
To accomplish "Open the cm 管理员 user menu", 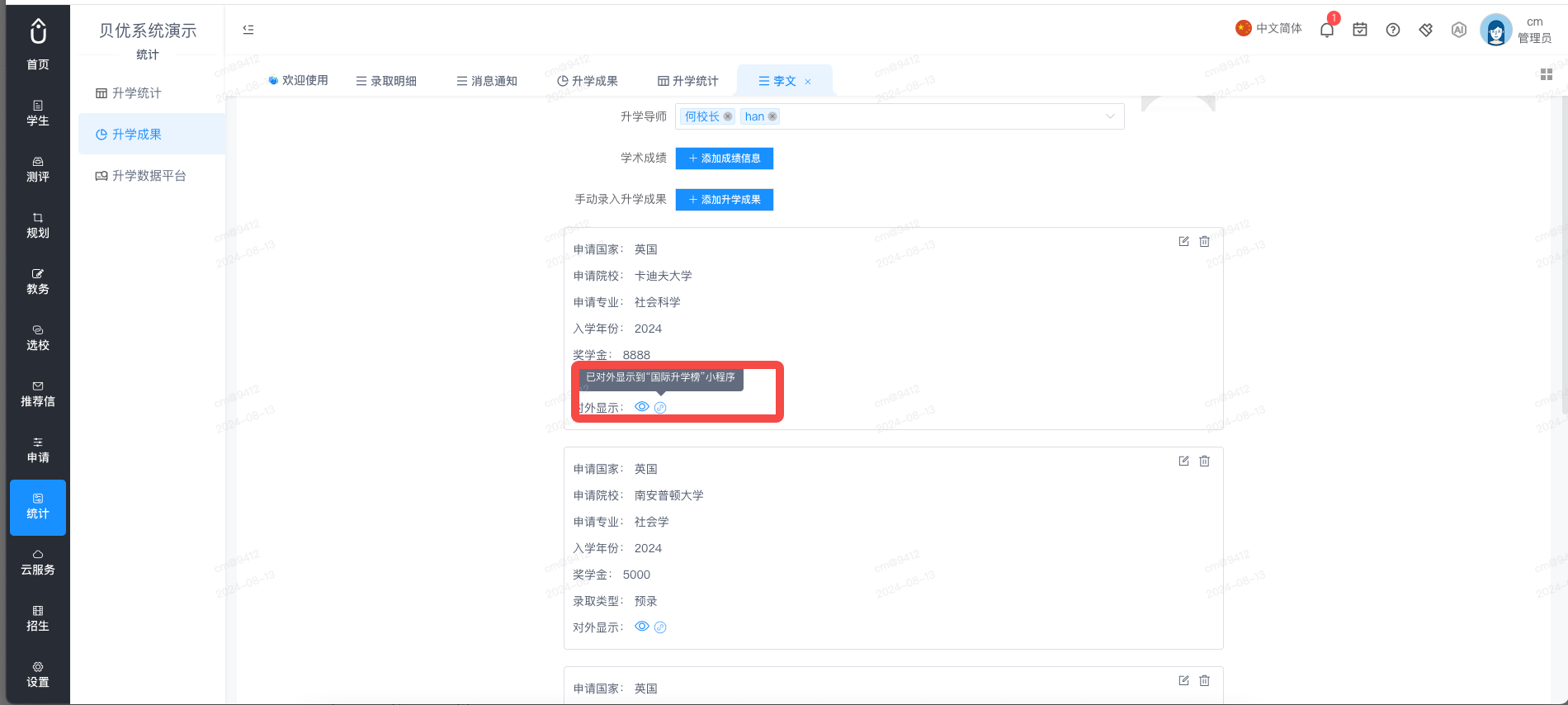I will pyautogui.click(x=1517, y=31).
